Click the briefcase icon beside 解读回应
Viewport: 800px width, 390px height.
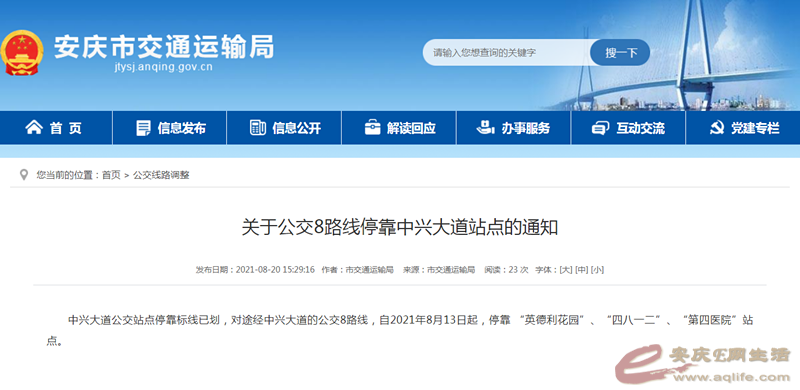coord(372,127)
